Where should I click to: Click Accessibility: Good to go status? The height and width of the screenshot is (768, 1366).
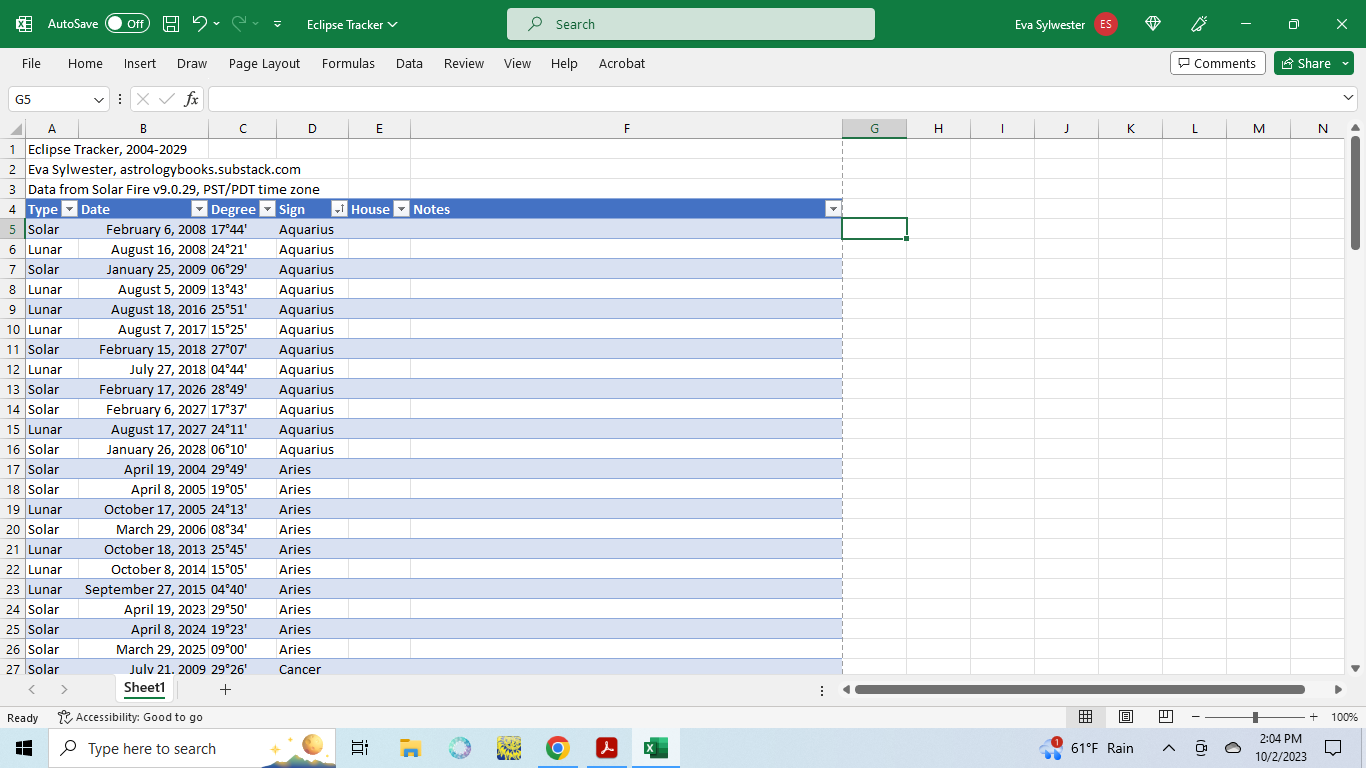point(130,717)
